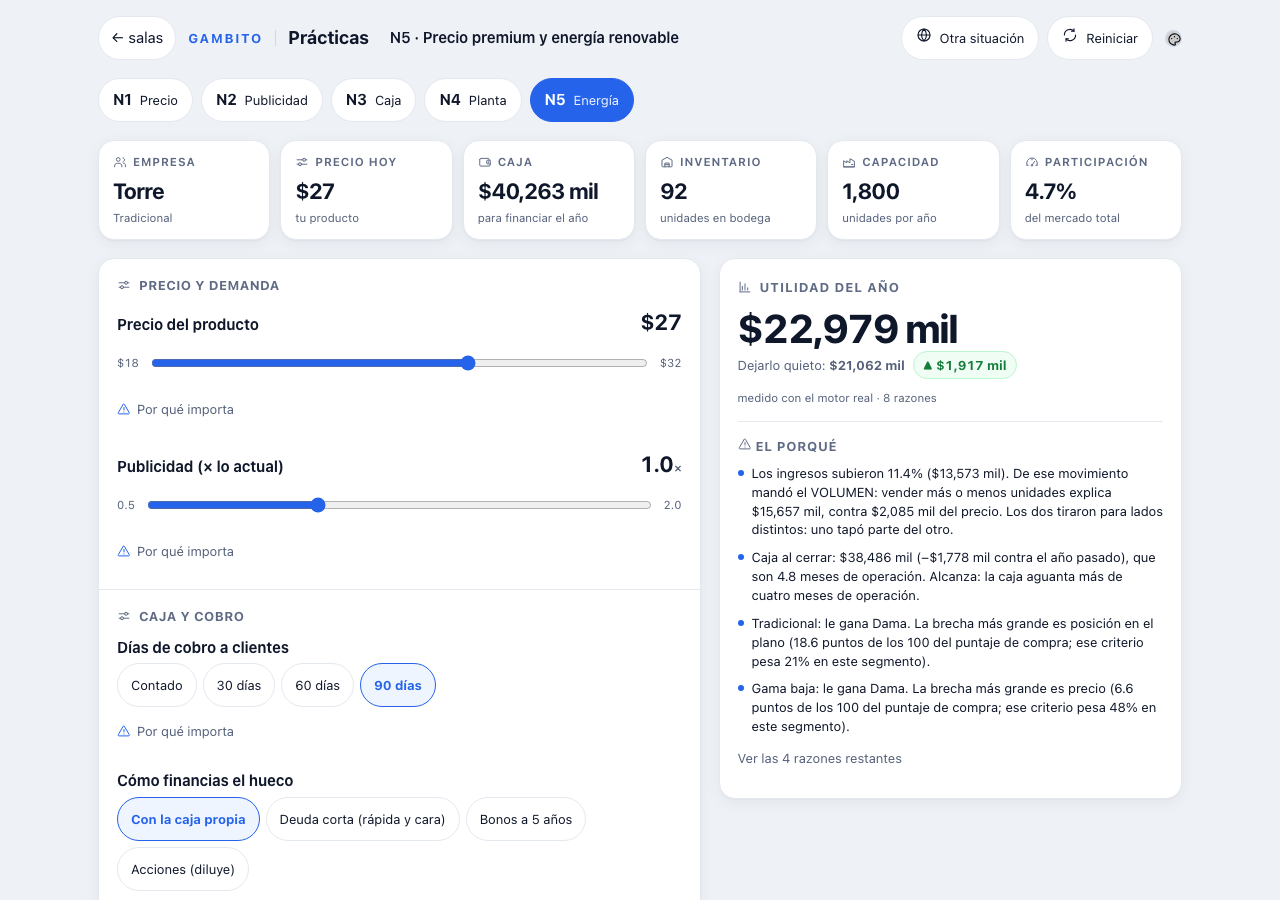Expand Por qué importa under Publicidad
This screenshot has height=900, width=1280.
tap(176, 551)
